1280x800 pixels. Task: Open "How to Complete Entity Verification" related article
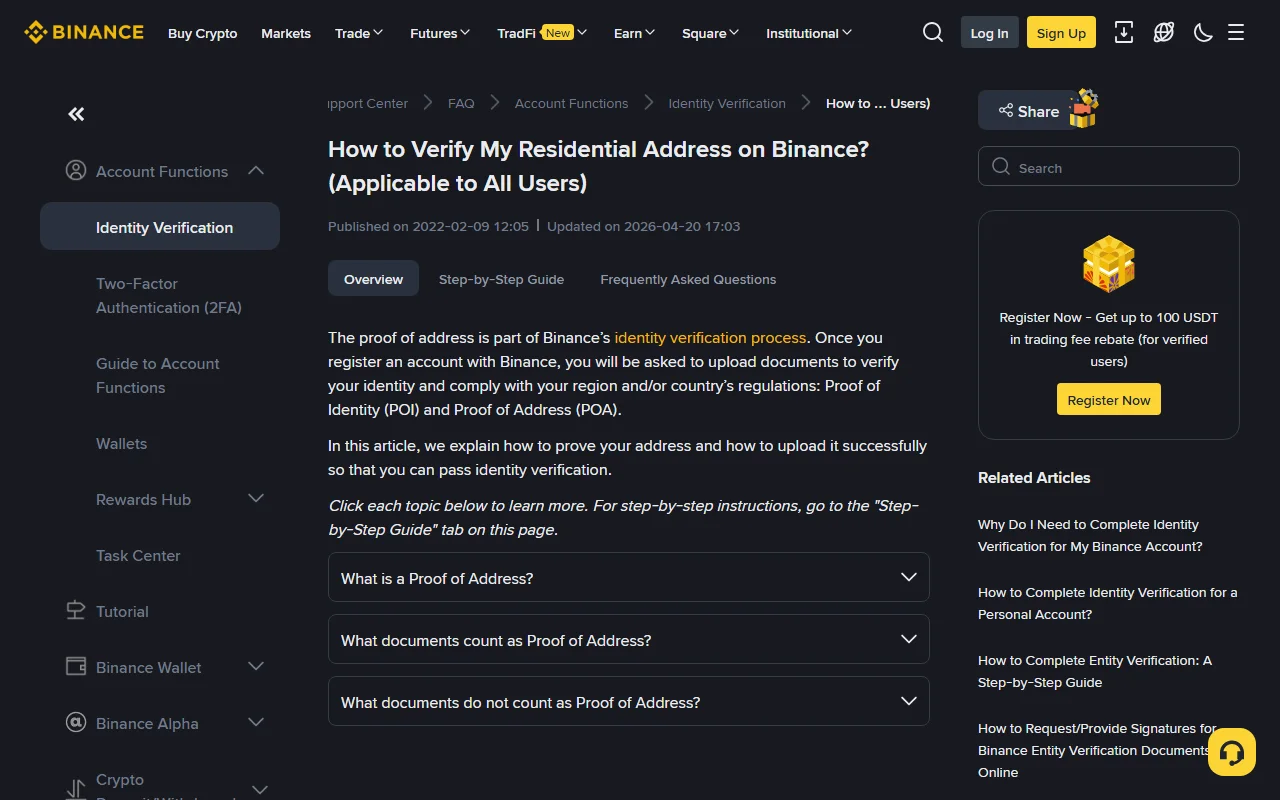(1095, 671)
